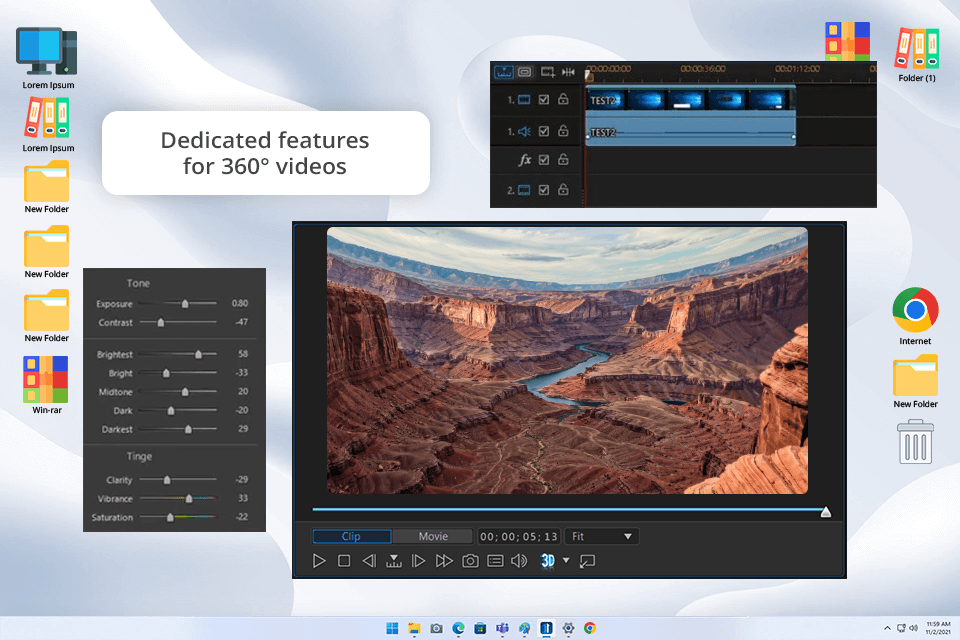960x640 pixels.
Task: Click the storyboard view icon in timeline
Action: 525,72
